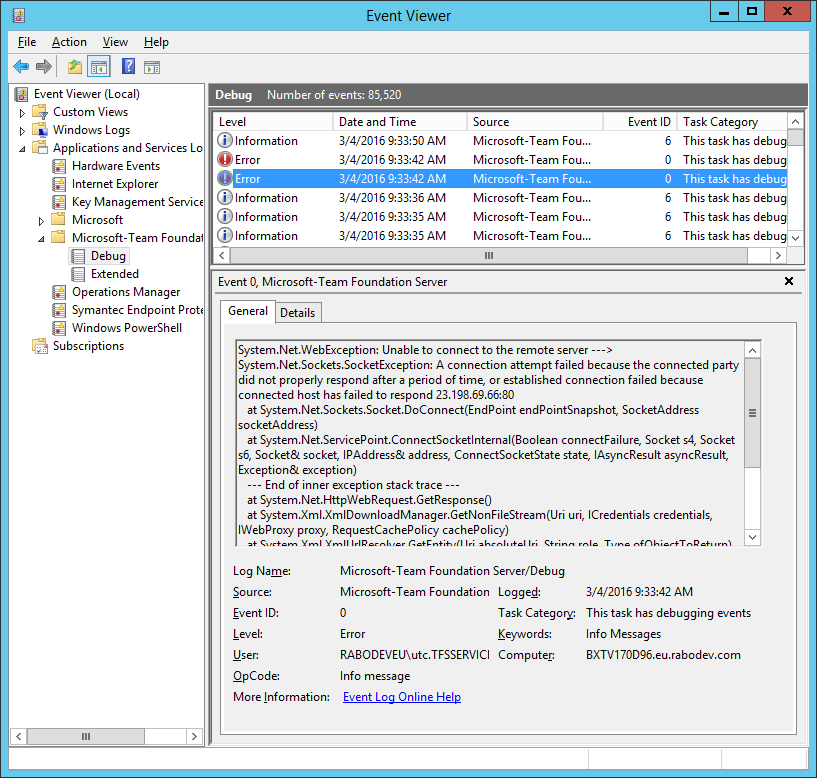Select the Hardware Events log
Screen dimensions: 817x778
(116, 166)
